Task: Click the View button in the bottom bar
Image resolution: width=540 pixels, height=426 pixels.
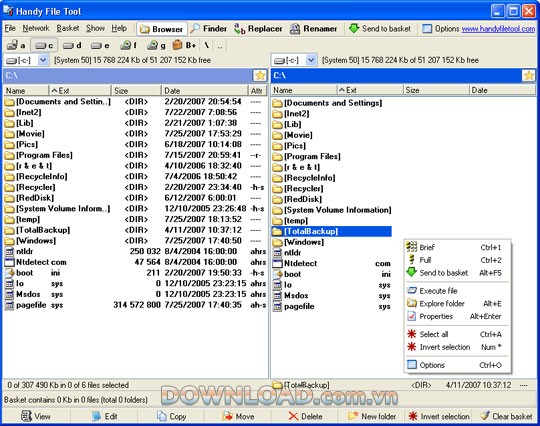Action: click(x=36, y=416)
